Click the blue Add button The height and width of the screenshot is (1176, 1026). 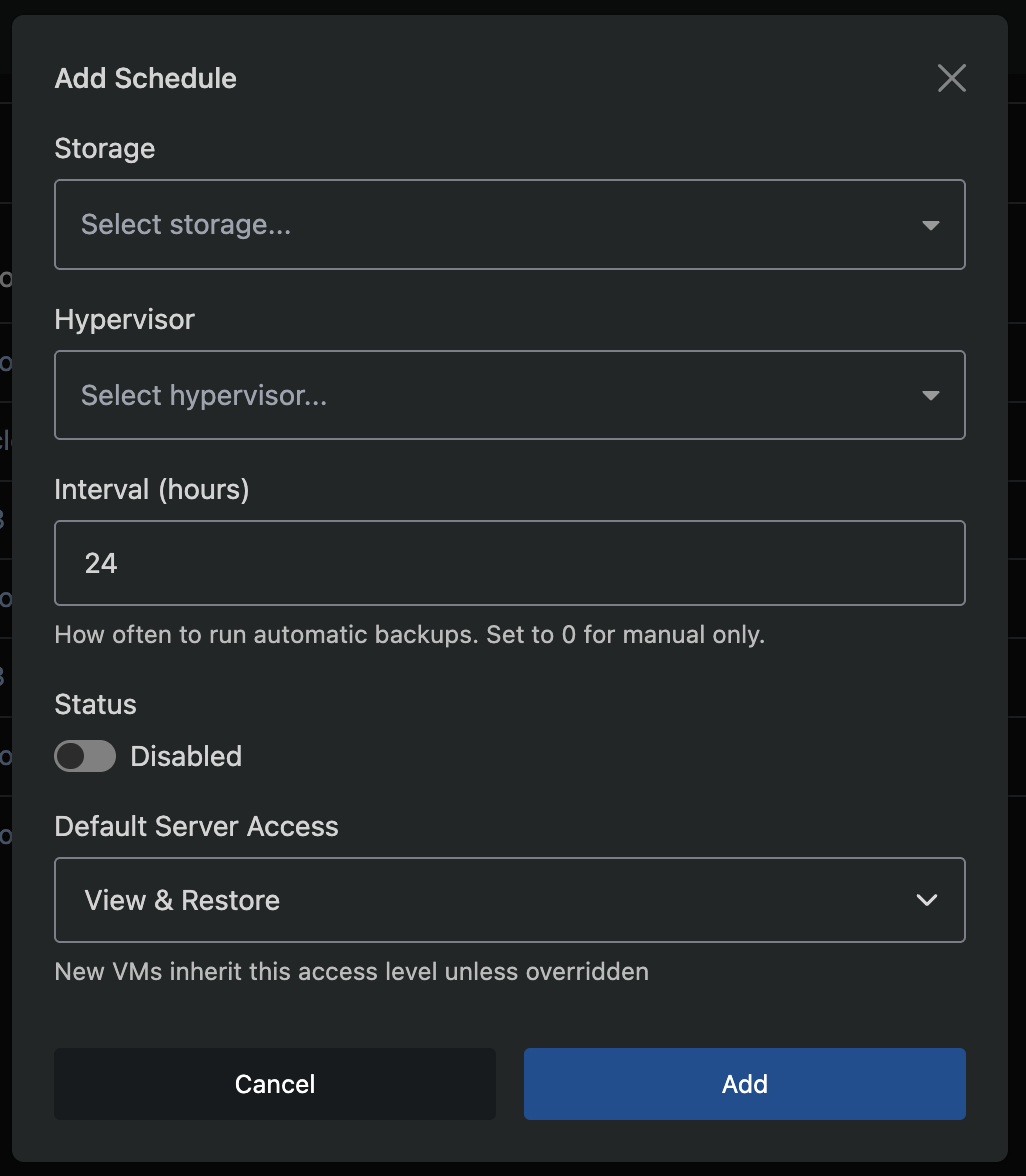point(744,1084)
